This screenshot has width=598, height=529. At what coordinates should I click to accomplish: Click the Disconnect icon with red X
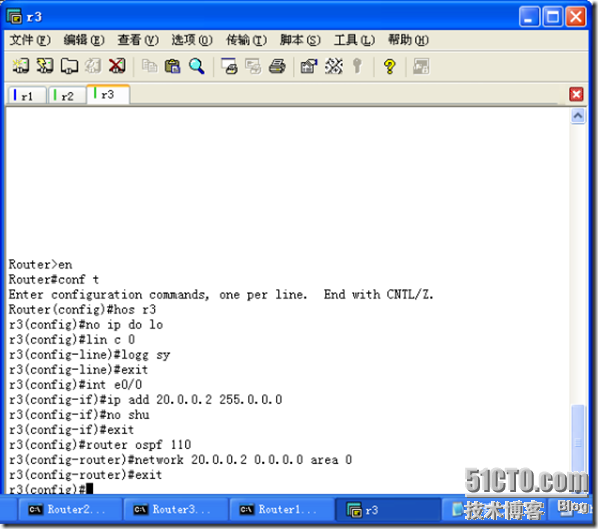pos(117,66)
